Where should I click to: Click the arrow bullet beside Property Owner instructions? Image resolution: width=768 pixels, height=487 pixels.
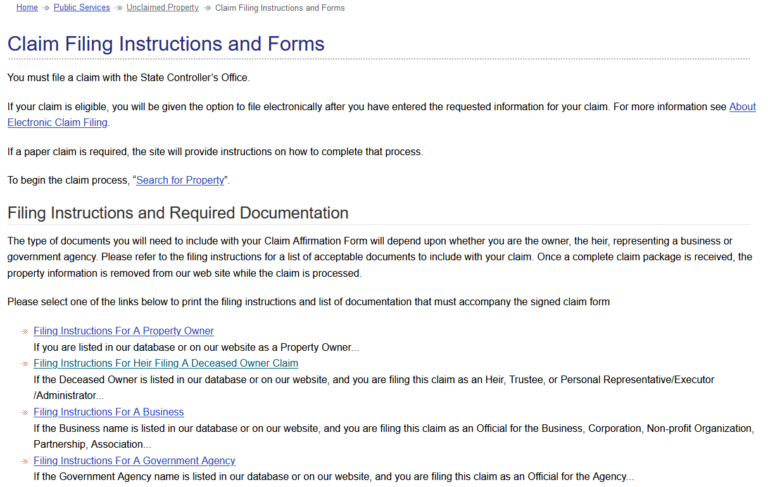click(24, 332)
